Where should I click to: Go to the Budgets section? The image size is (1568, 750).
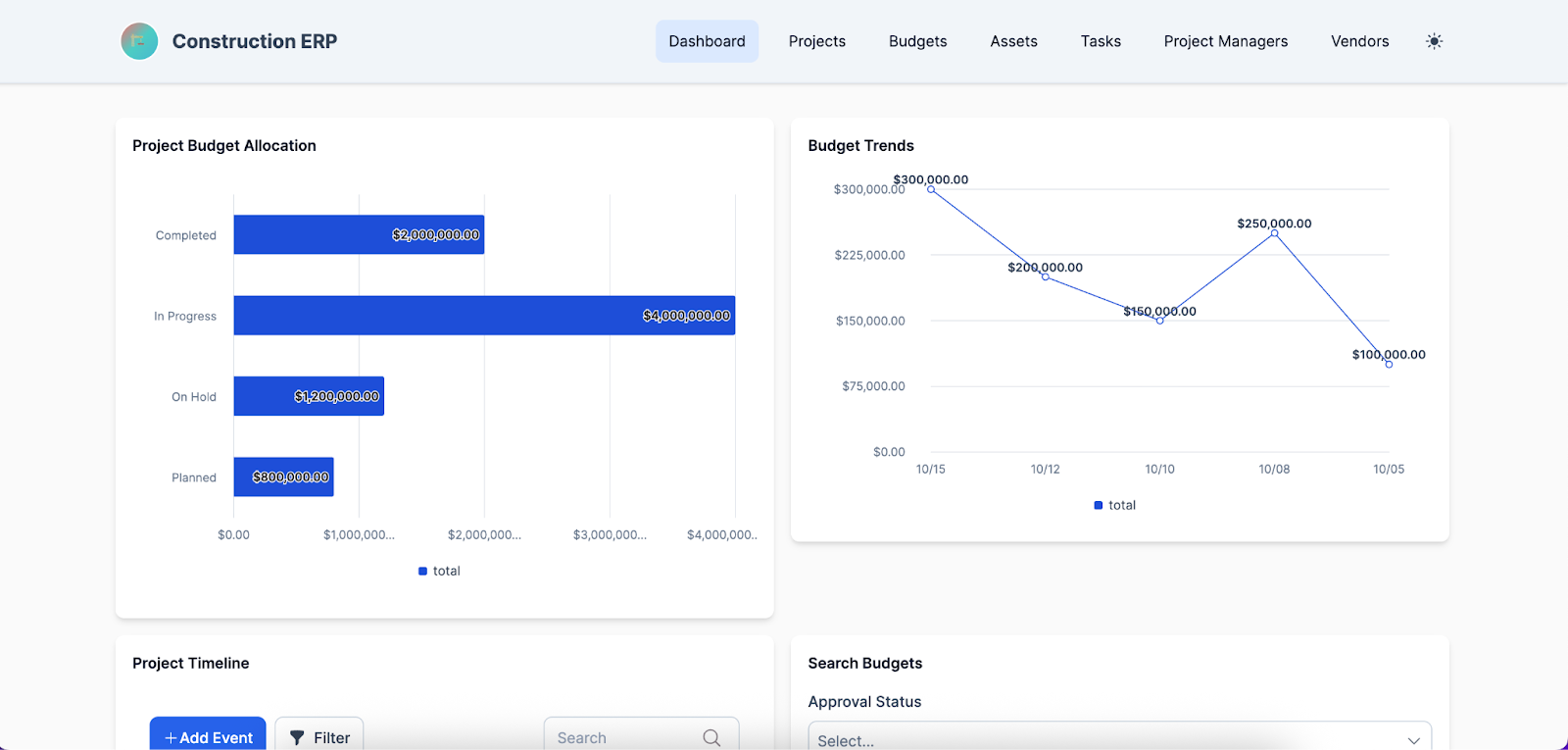tap(917, 41)
